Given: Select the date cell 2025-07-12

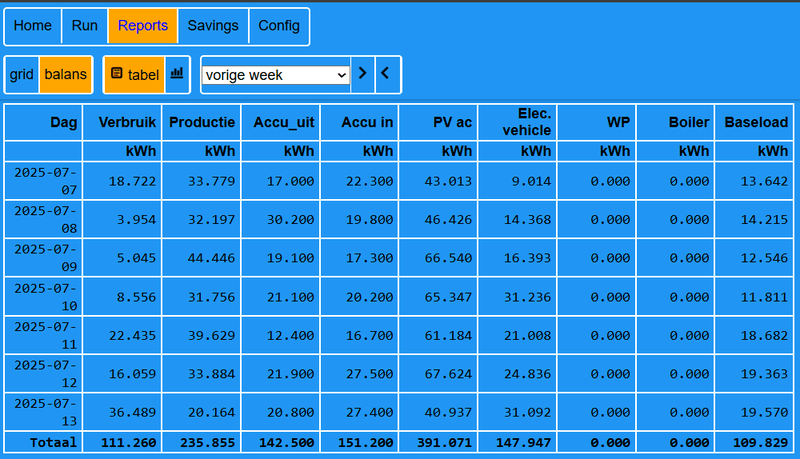Looking at the screenshot, I should click(x=43, y=374).
